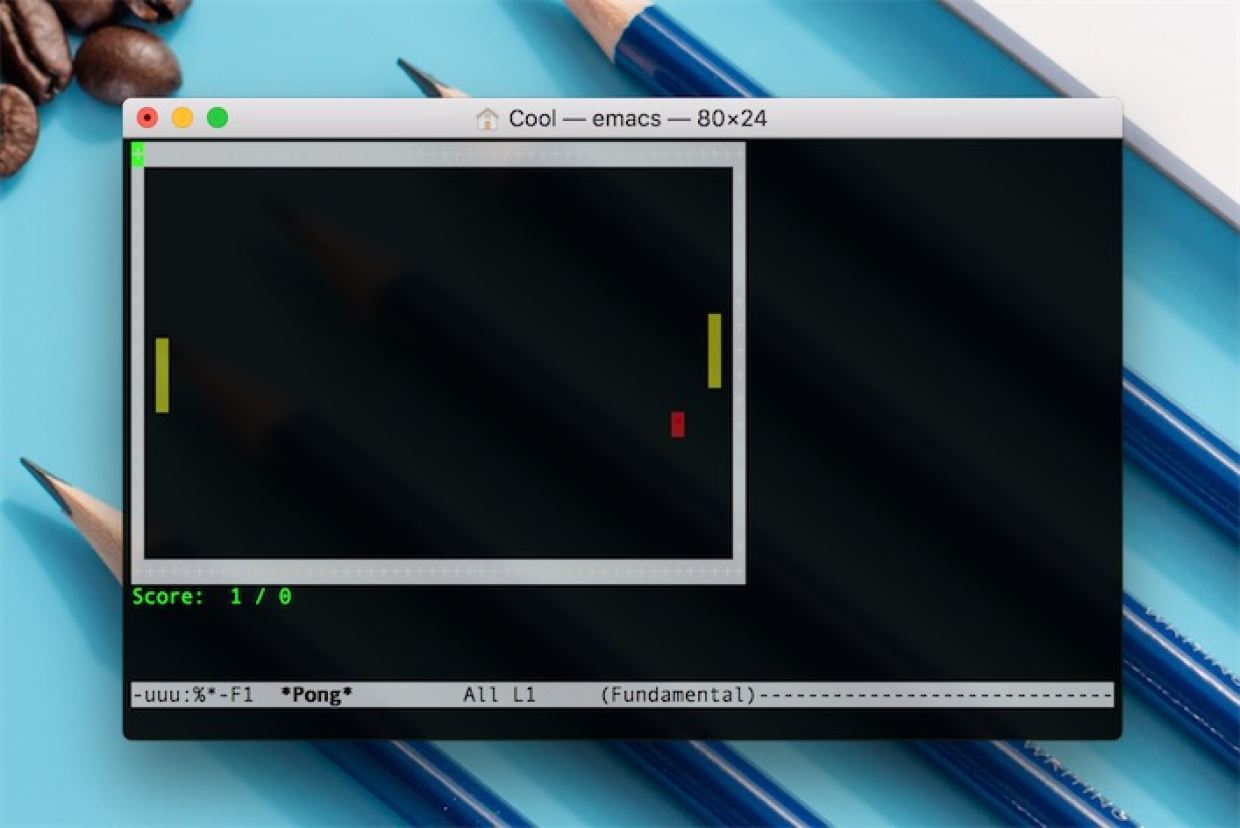Click the home folder icon in title bar

(x=487, y=119)
